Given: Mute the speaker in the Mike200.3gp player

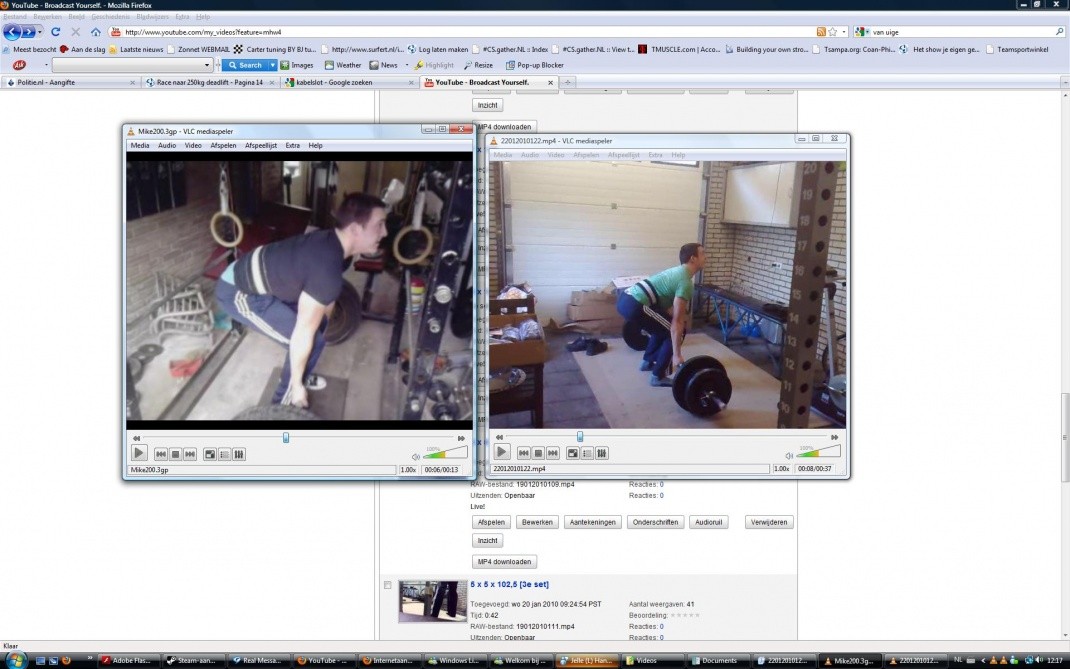Looking at the screenshot, I should (x=416, y=456).
